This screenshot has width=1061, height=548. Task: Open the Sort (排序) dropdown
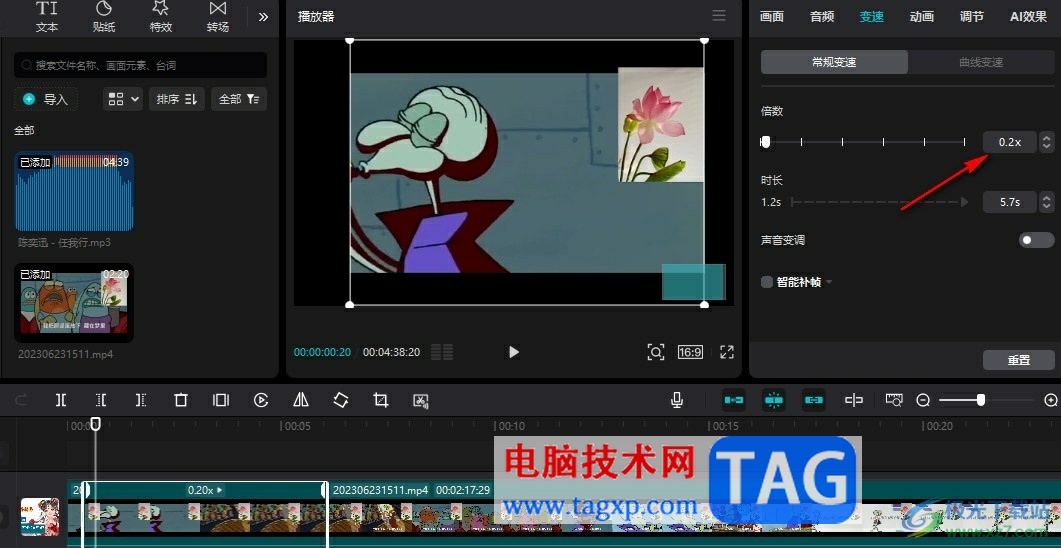coord(177,99)
